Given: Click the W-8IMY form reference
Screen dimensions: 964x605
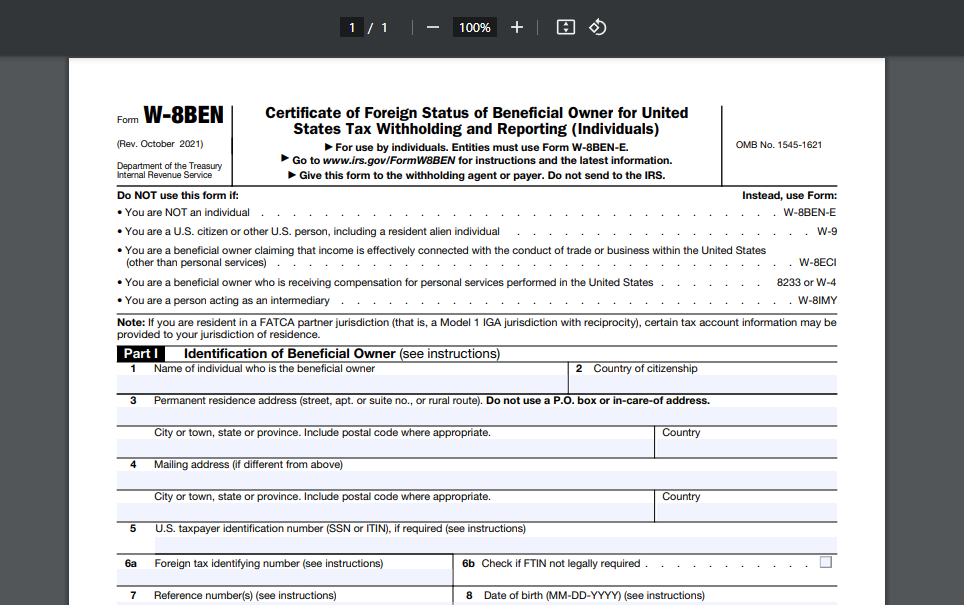Looking at the screenshot, I should (x=817, y=301).
